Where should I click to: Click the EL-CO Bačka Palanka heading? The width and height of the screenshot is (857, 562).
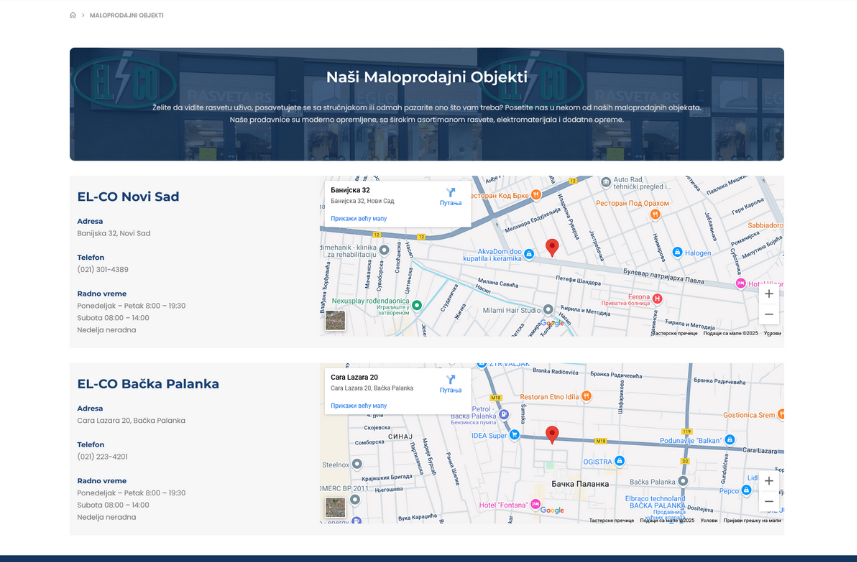click(148, 384)
